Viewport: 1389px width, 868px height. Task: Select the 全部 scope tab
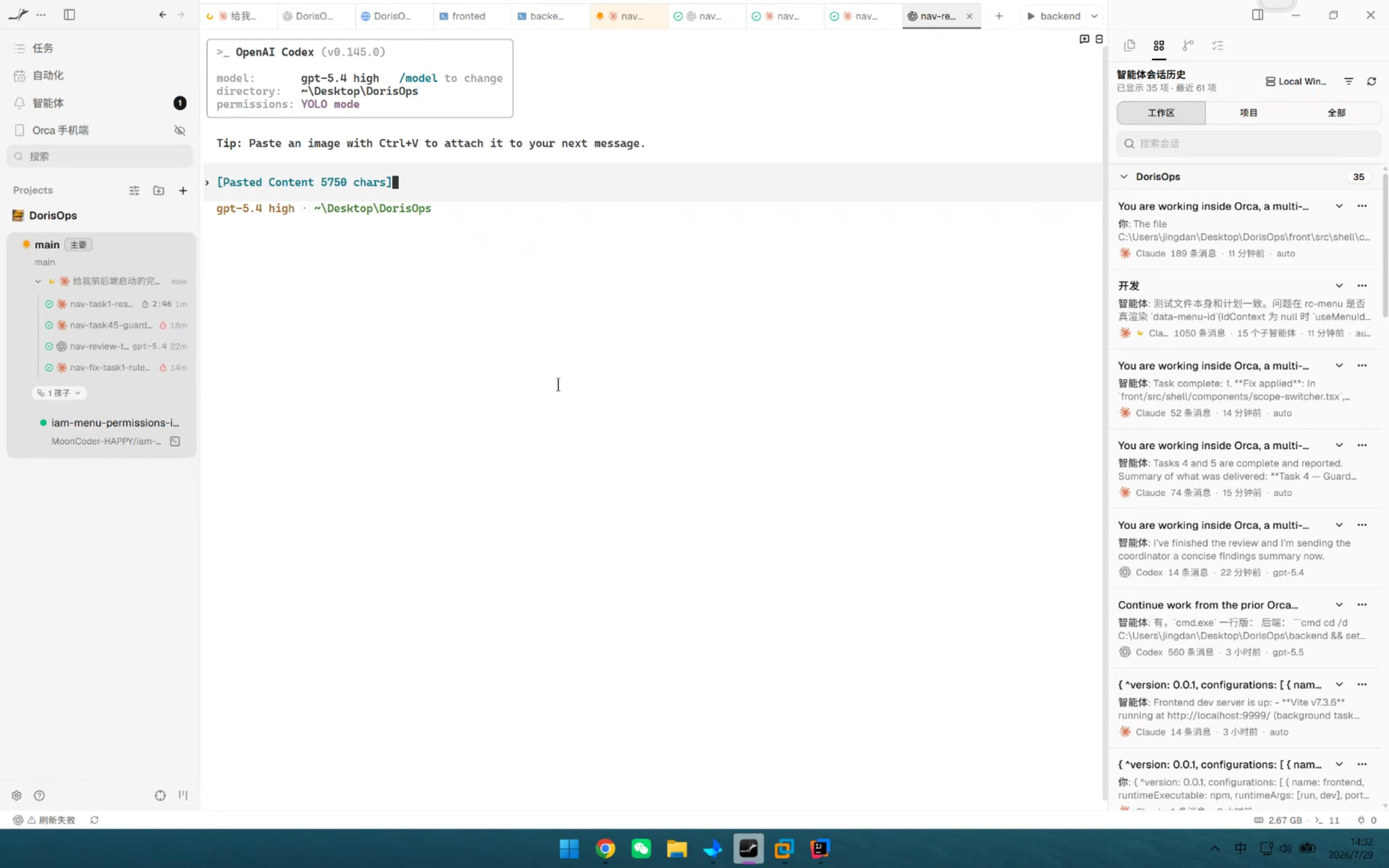1336,113
